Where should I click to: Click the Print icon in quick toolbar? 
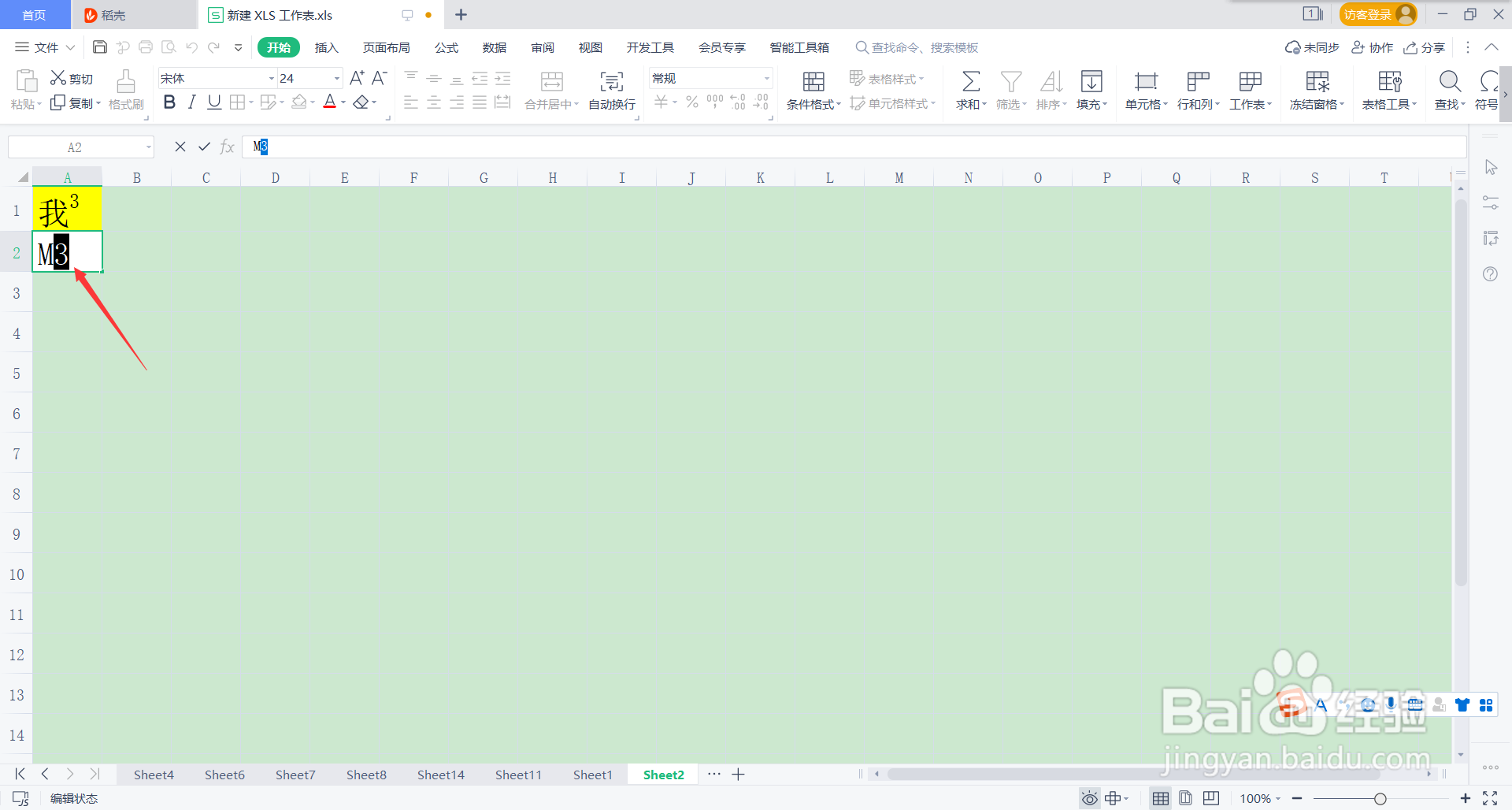146,47
